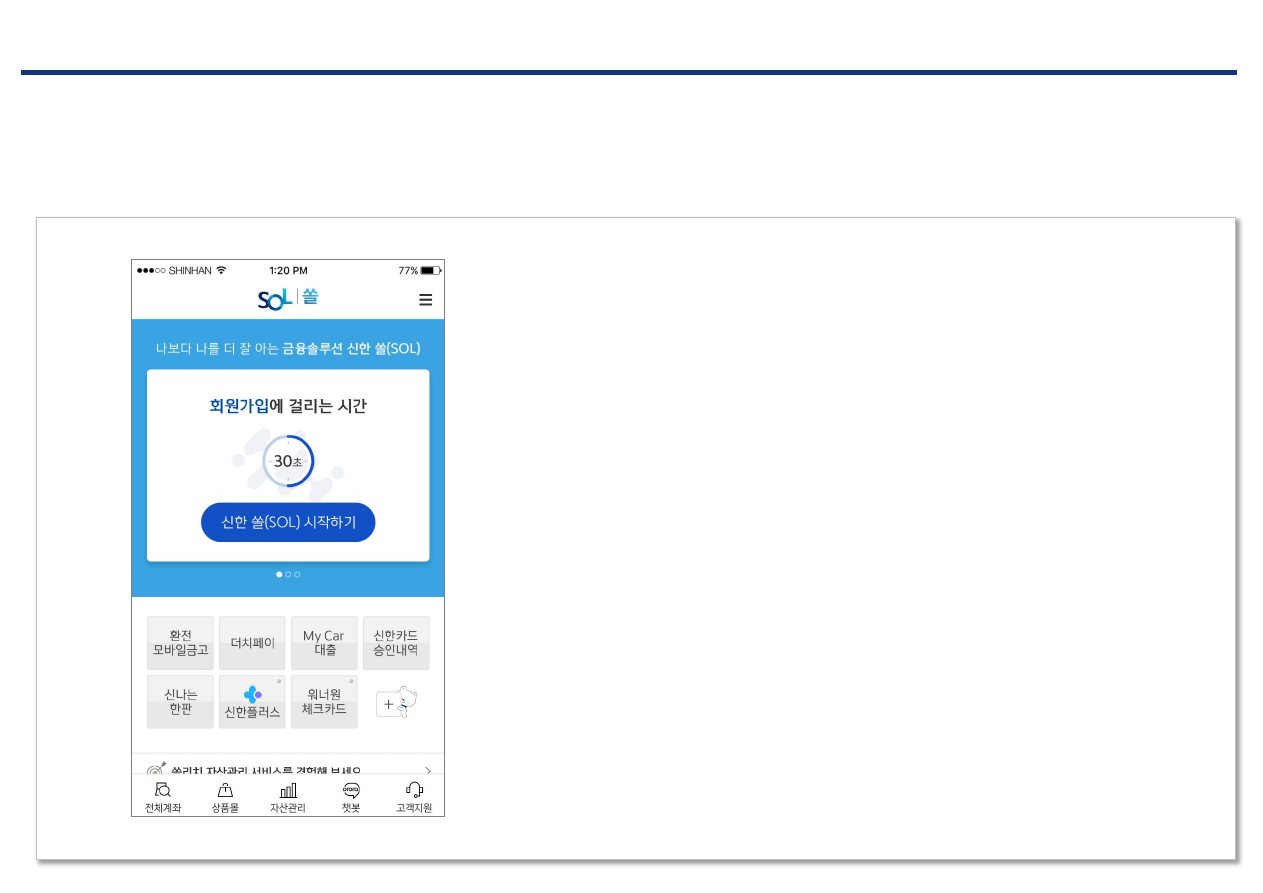Launch the 신나는 한판 tile
Image resolution: width=1263 pixels, height=893 pixels.
click(180, 702)
